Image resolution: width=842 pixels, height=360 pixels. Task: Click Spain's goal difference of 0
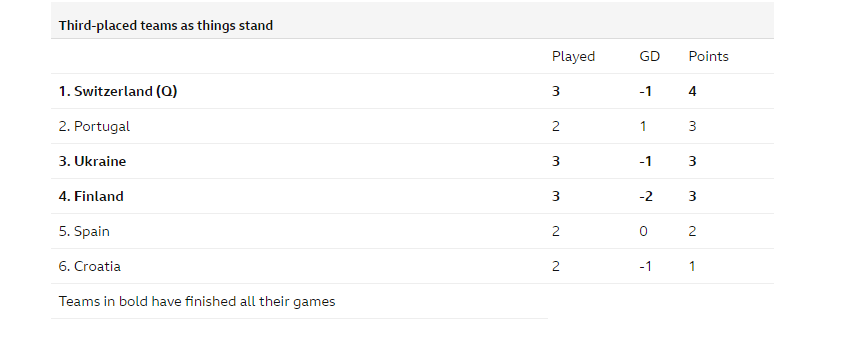(x=643, y=231)
